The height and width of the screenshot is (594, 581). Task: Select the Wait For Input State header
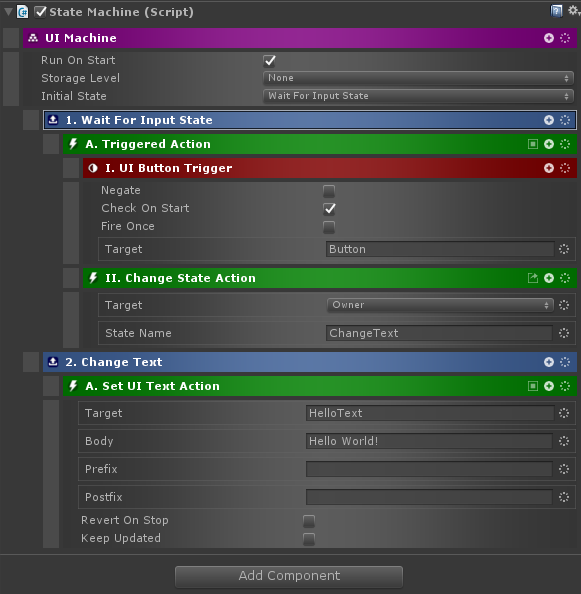(310, 120)
